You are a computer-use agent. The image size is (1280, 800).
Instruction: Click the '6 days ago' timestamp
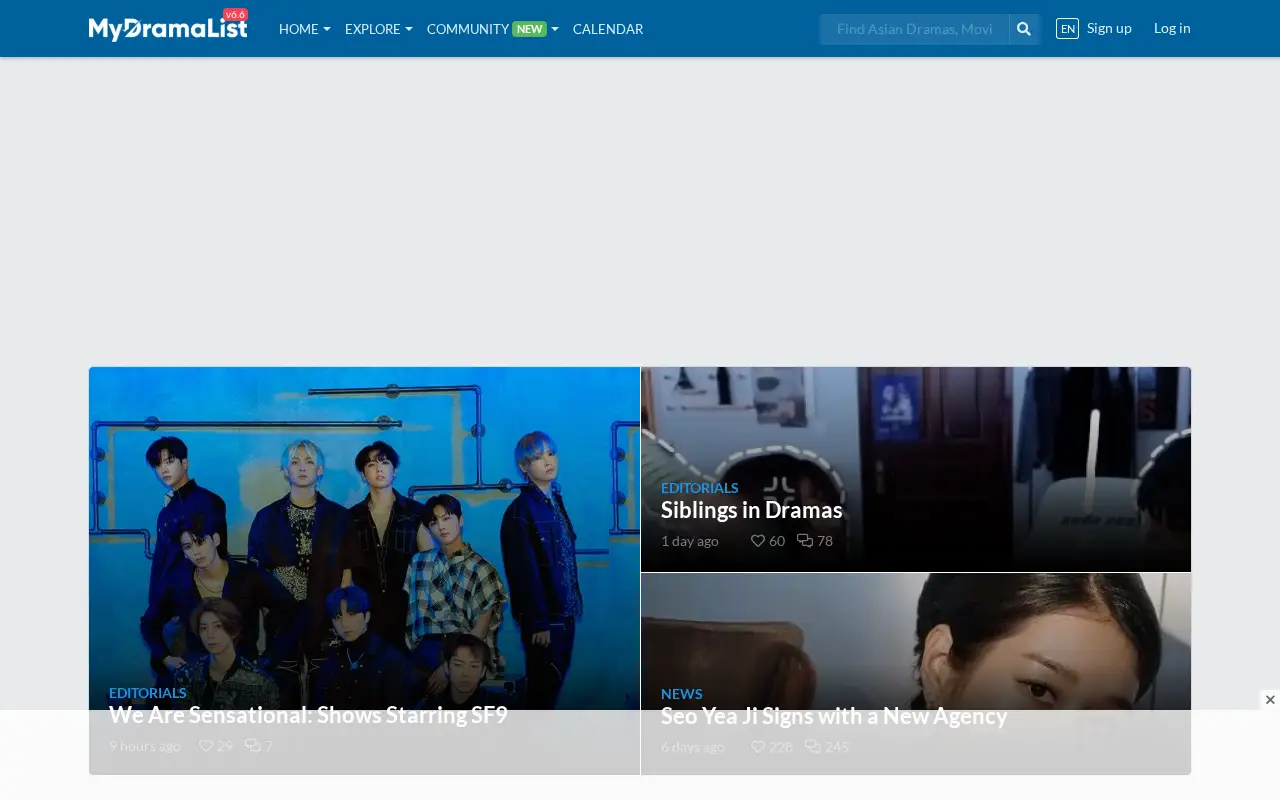coord(693,747)
